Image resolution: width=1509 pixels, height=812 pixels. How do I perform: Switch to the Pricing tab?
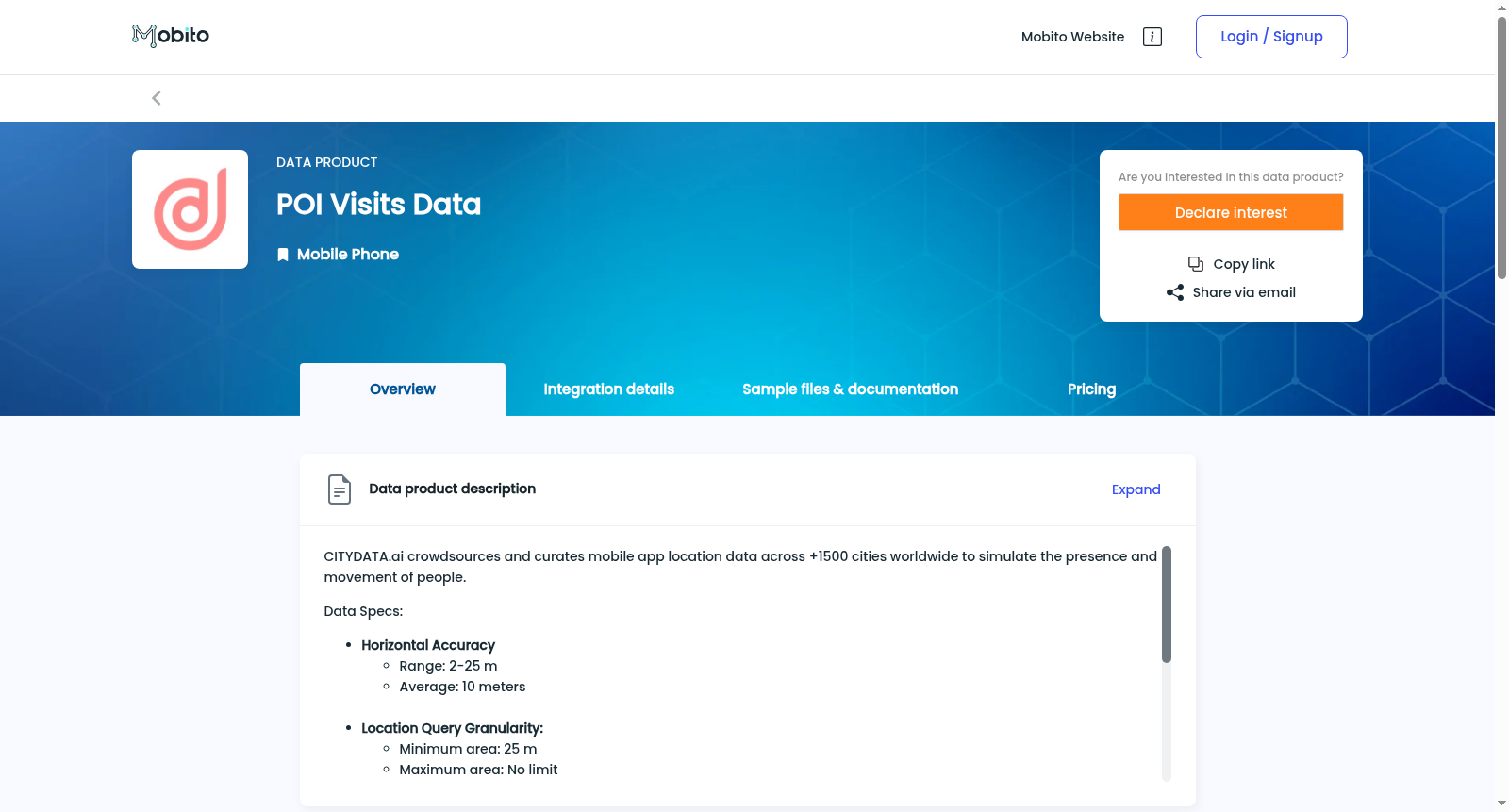click(x=1091, y=389)
